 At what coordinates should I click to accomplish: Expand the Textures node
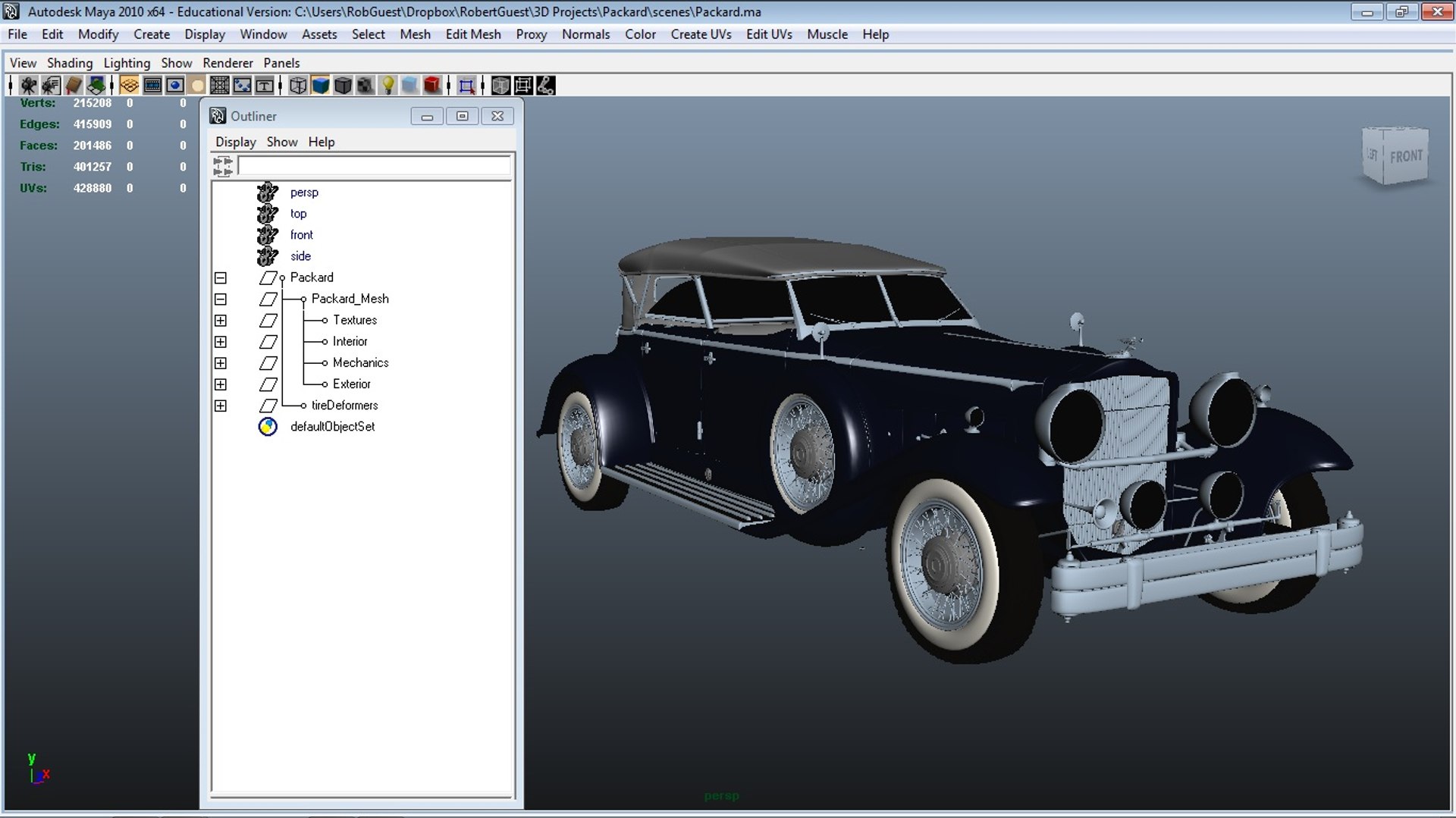pyautogui.click(x=221, y=321)
